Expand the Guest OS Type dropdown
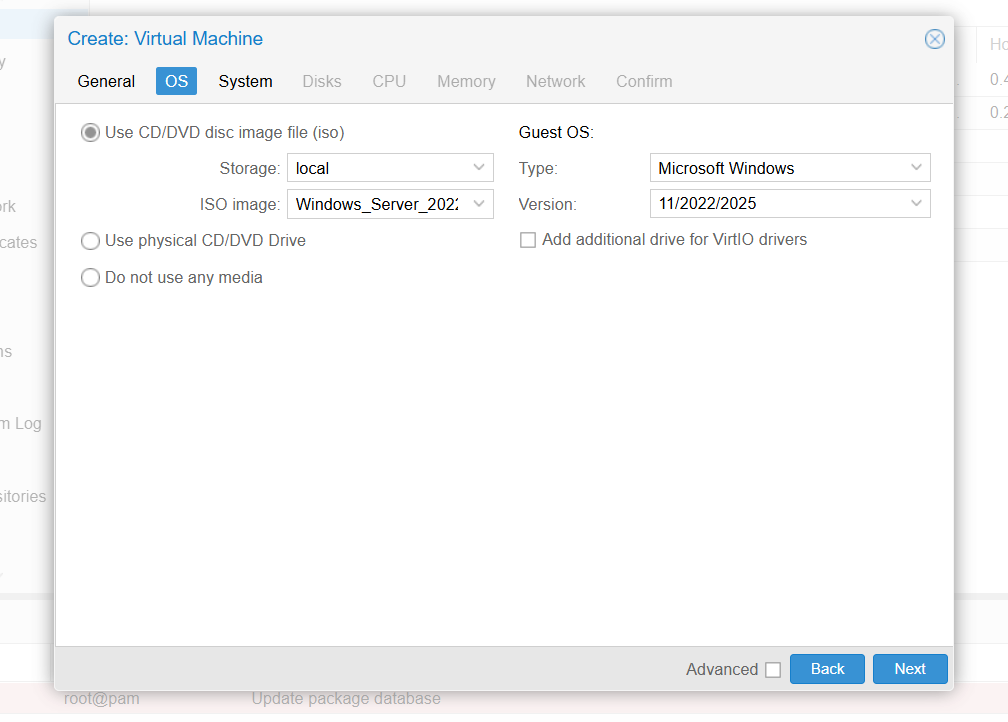The image size is (1008, 722). (916, 168)
